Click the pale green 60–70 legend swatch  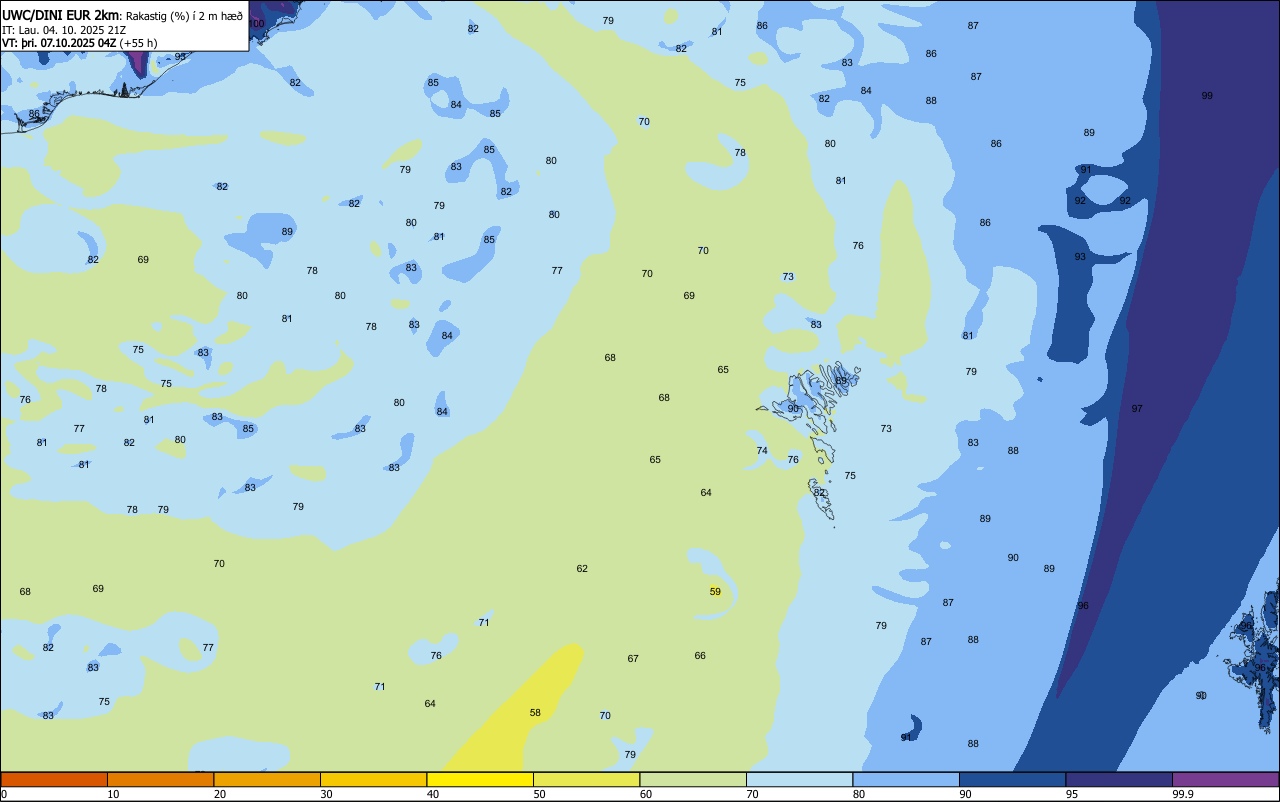(x=693, y=779)
